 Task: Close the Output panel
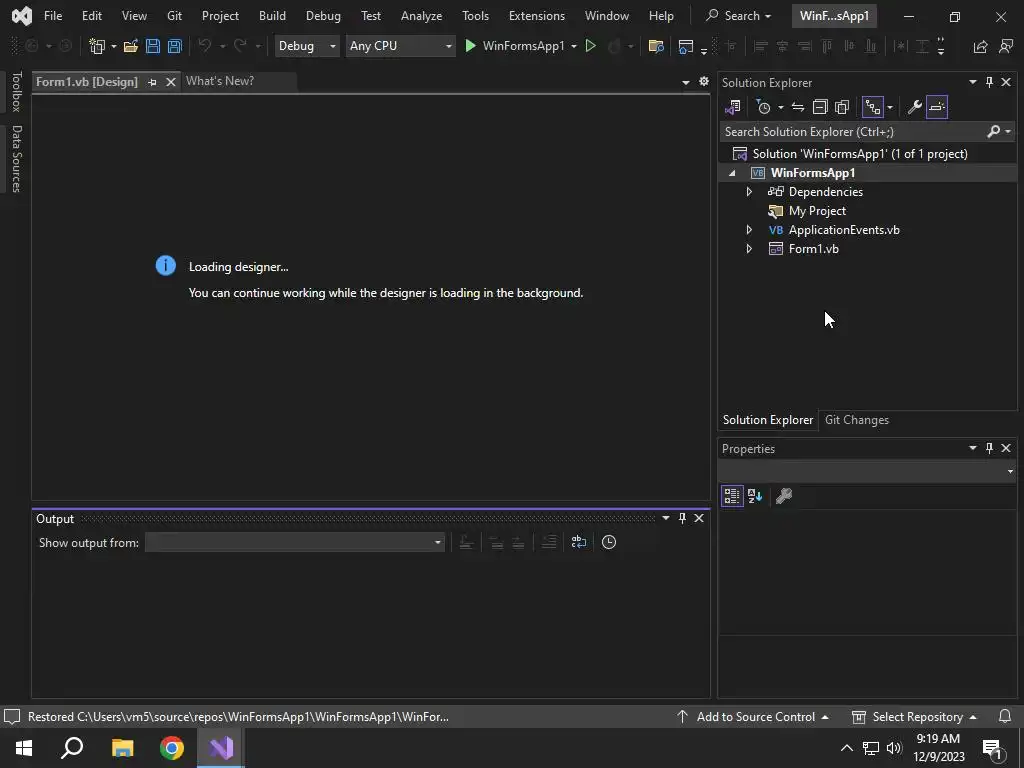pyautogui.click(x=699, y=518)
